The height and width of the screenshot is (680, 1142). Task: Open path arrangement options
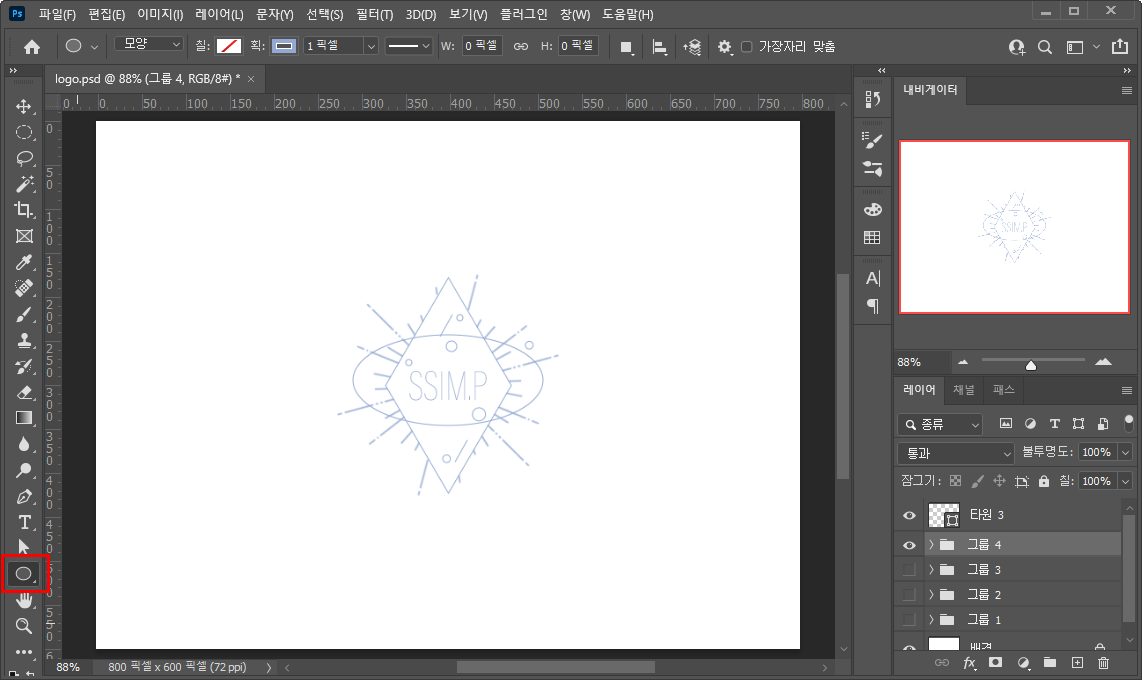692,47
